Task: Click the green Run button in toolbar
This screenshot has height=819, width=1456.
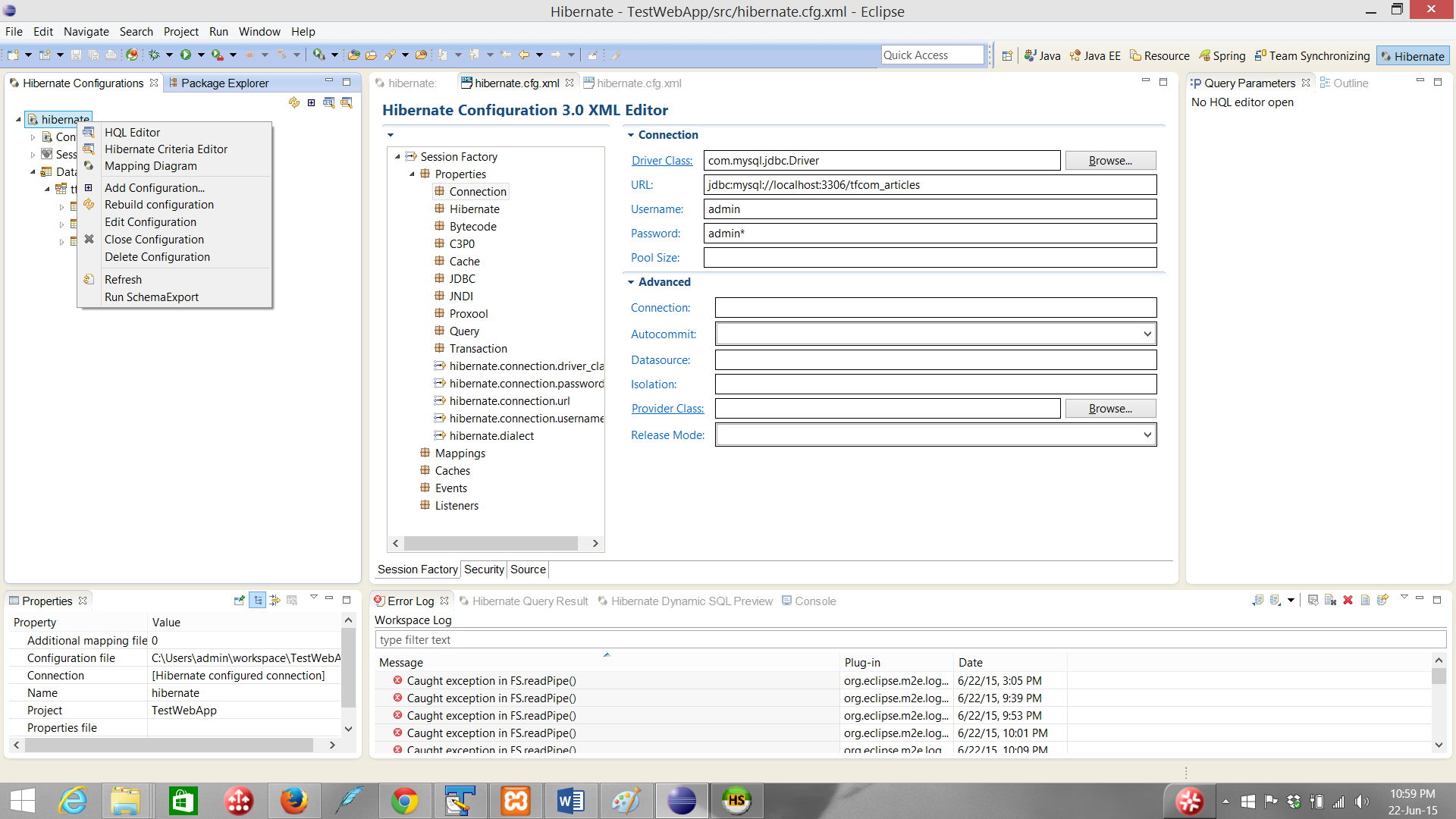Action: click(186, 55)
